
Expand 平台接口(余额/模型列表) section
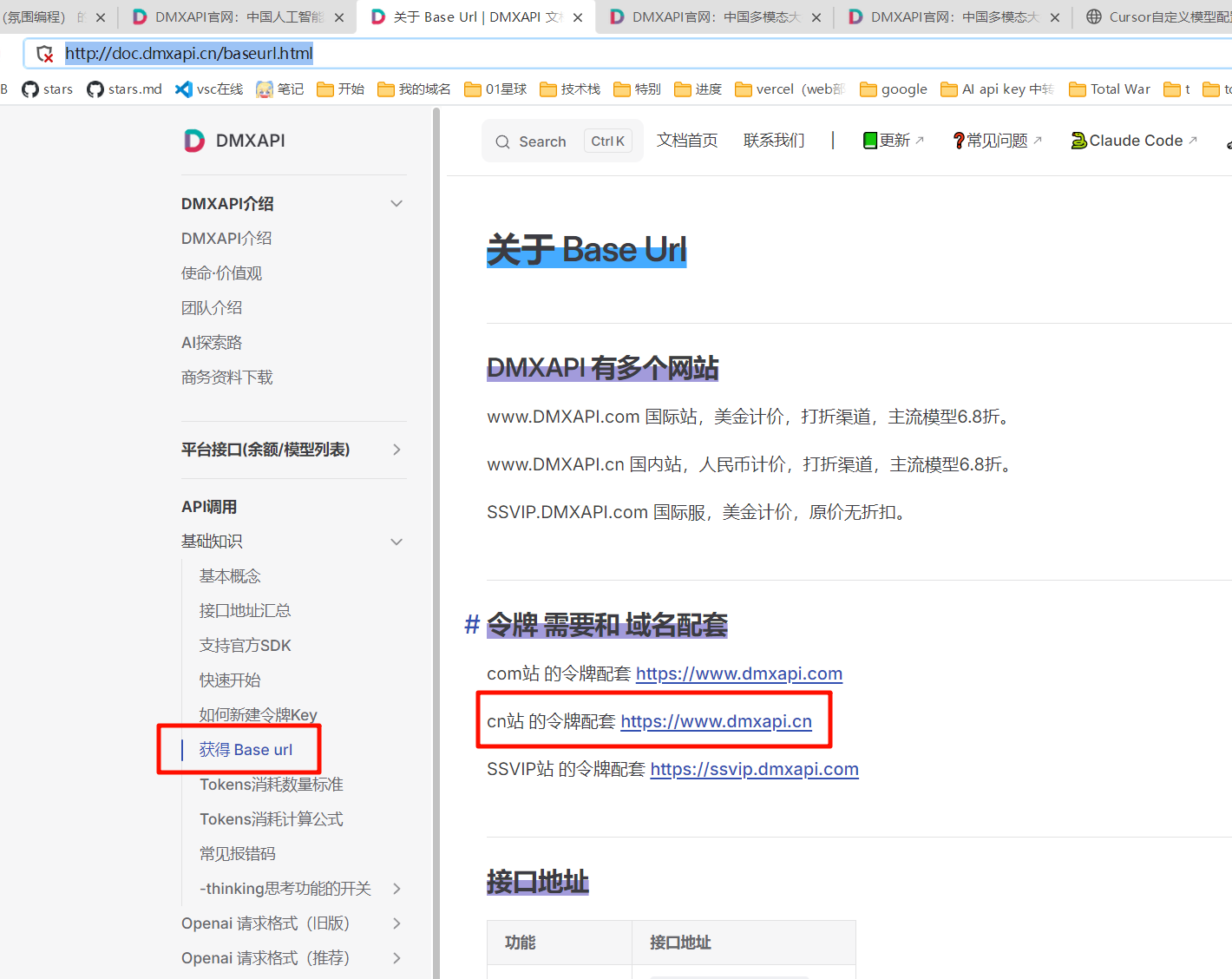(x=396, y=450)
